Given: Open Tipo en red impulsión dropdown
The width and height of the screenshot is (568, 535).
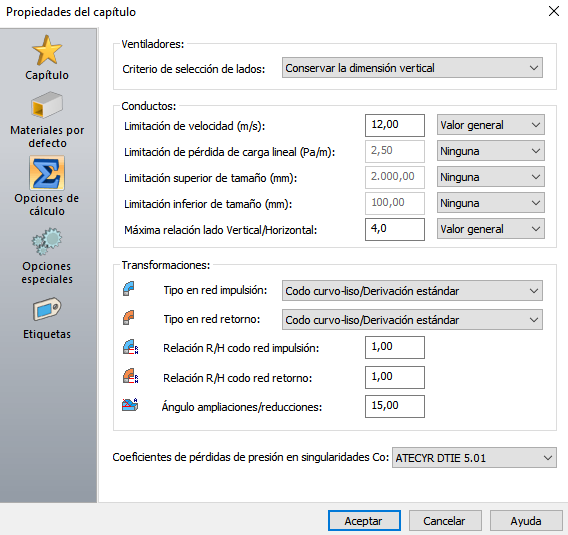Looking at the screenshot, I should [x=412, y=291].
